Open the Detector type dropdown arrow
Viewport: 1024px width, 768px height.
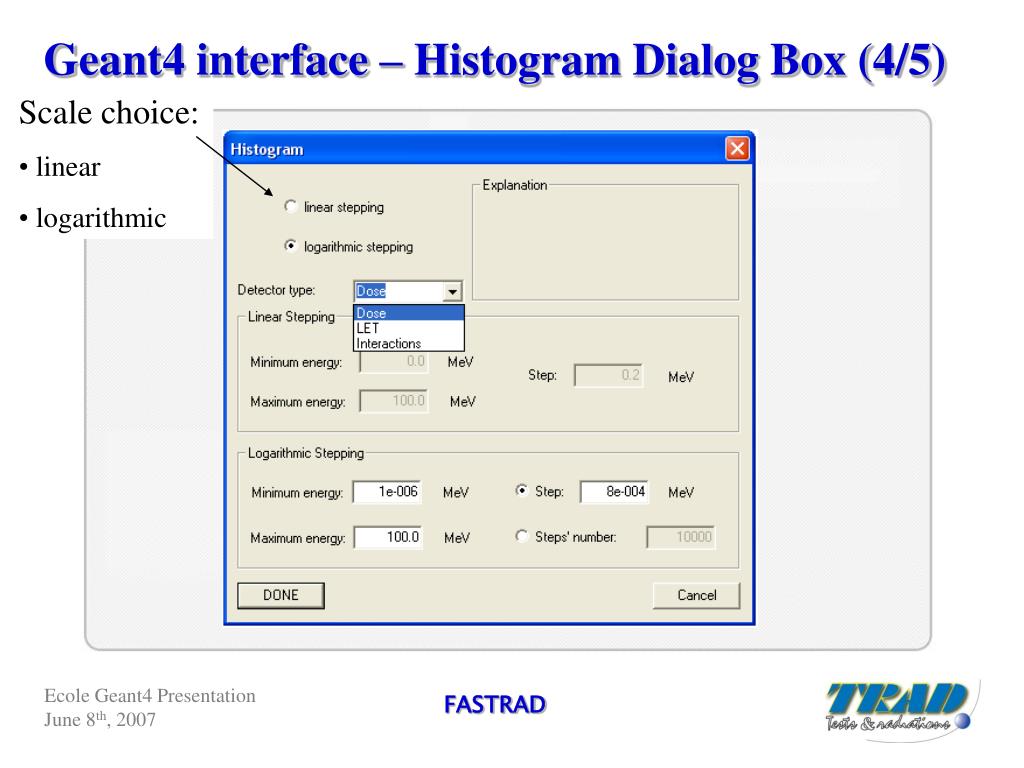(452, 291)
